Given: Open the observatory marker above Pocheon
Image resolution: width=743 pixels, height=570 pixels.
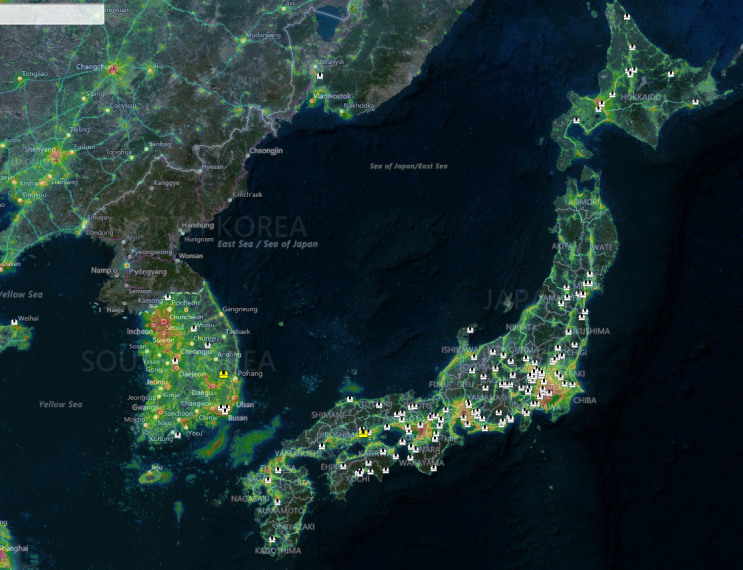Looking at the screenshot, I should [168, 298].
